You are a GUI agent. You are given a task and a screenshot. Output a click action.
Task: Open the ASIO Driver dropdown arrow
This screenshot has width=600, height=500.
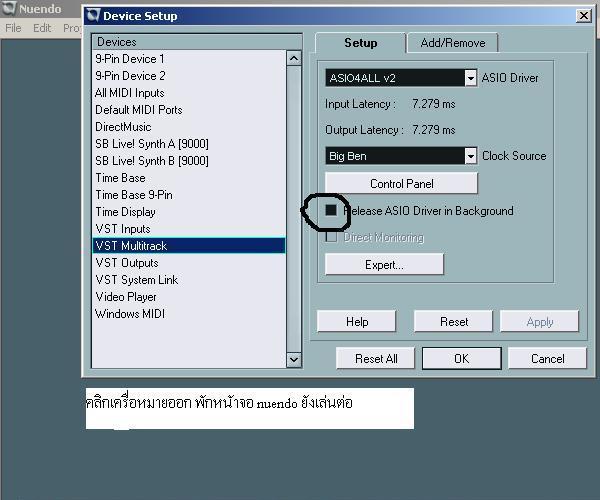click(x=471, y=78)
